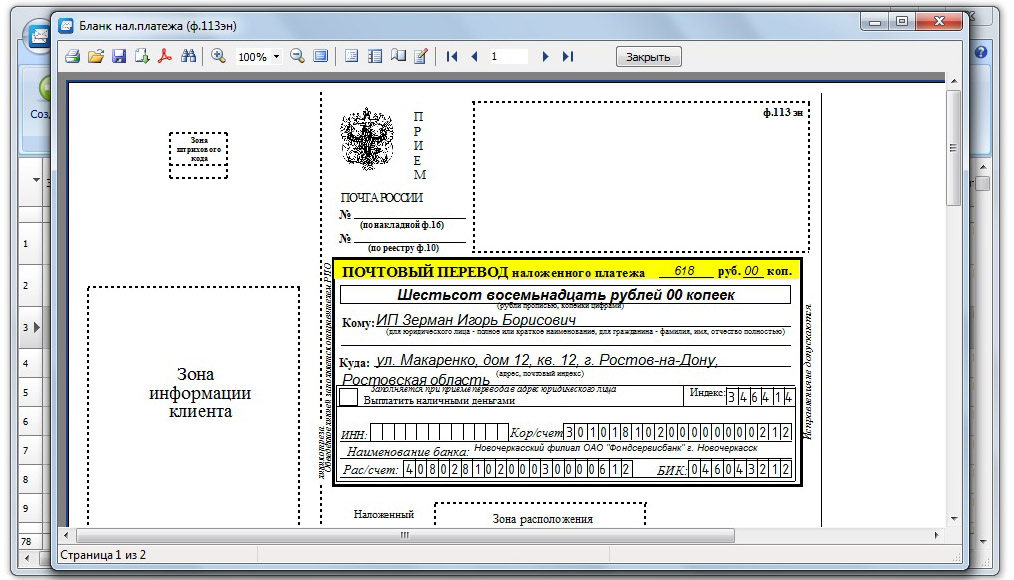
Task: Open a report file via folder icon
Action: pos(96,56)
